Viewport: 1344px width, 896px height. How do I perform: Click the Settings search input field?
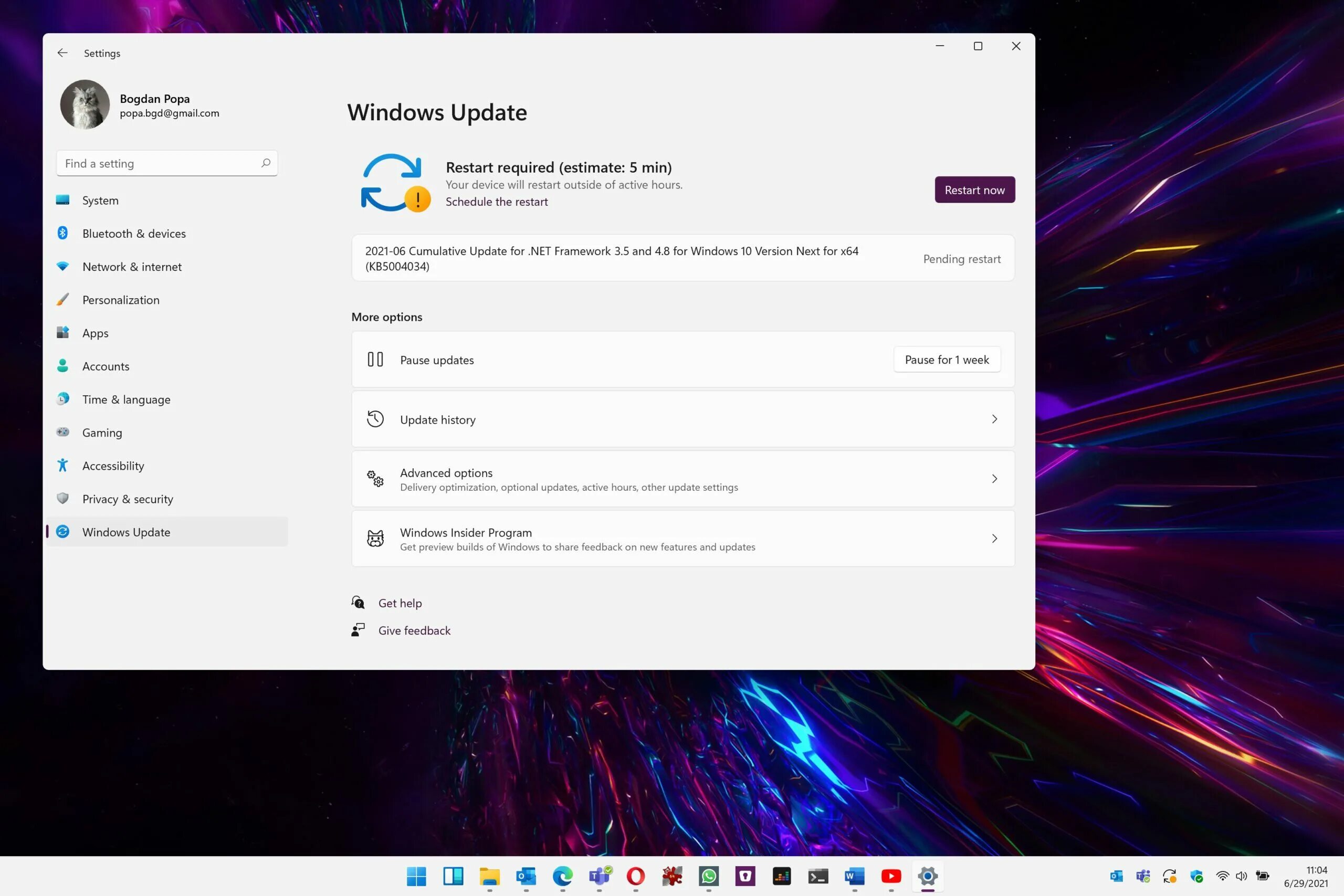167,163
